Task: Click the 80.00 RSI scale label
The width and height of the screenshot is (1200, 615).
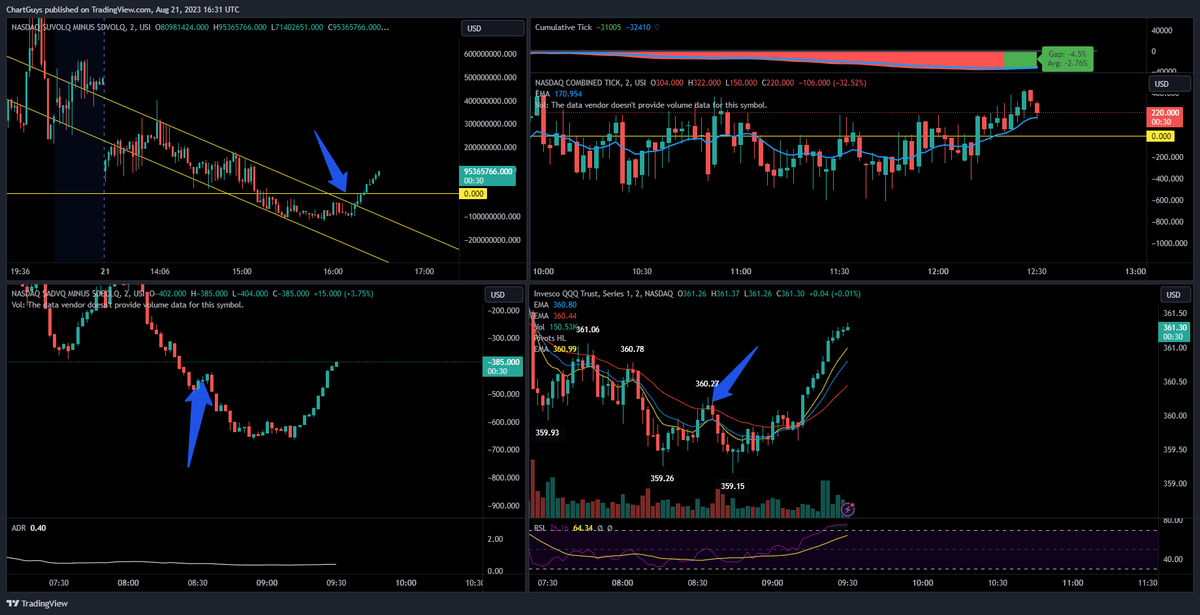Action: pos(1171,521)
